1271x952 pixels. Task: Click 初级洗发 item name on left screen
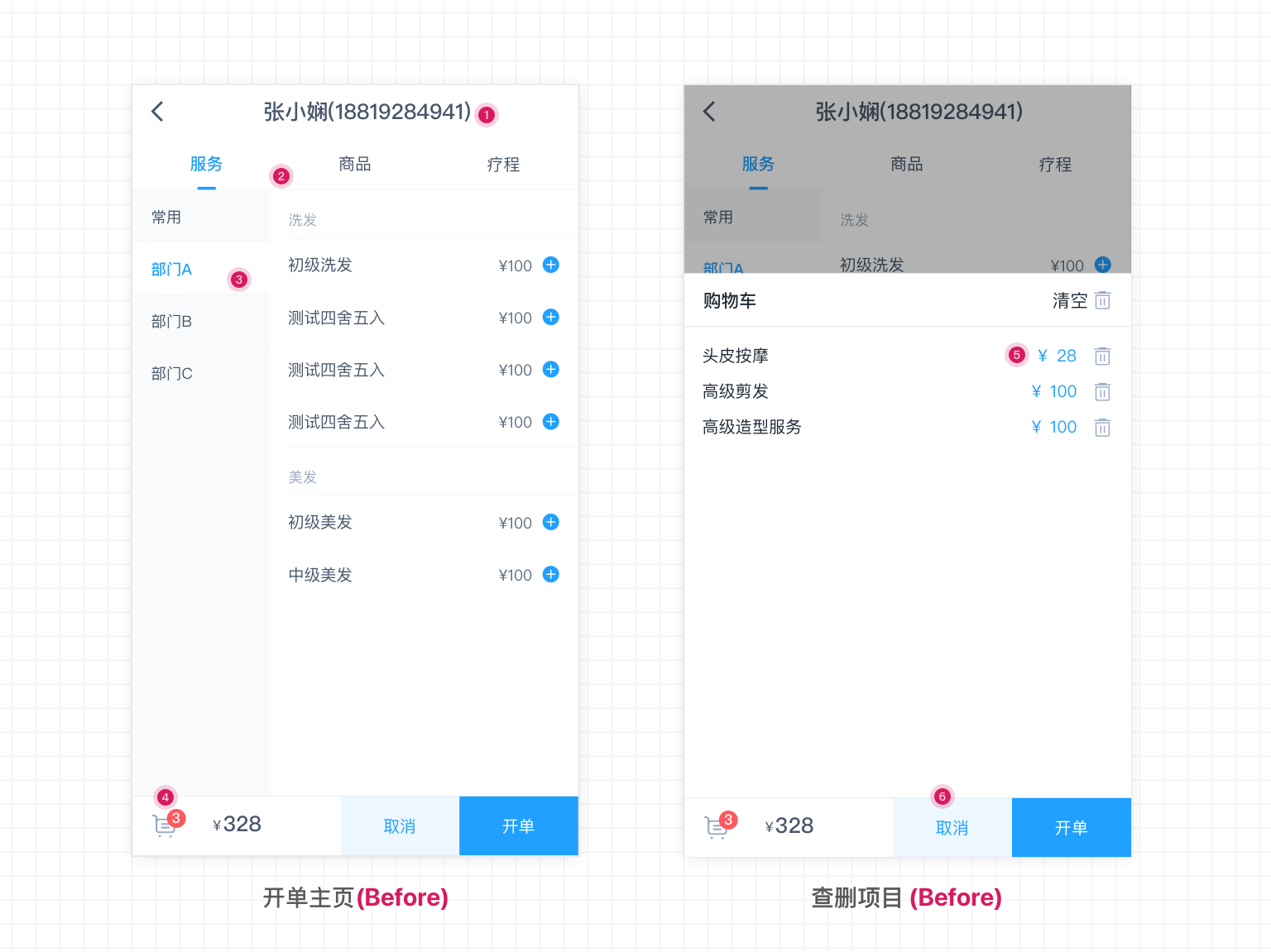320,265
